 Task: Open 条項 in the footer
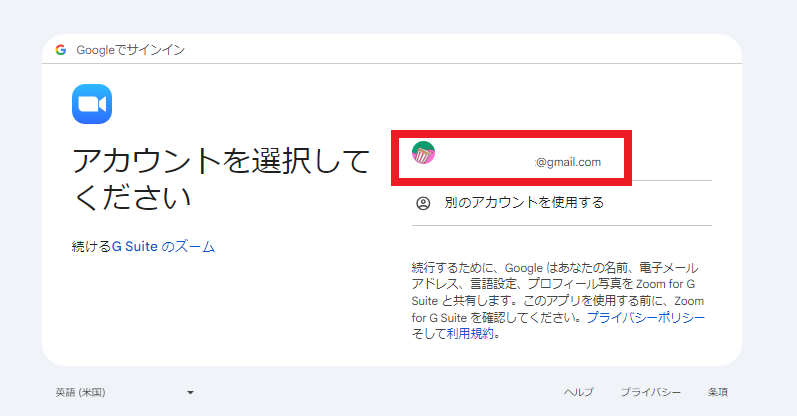pyautogui.click(x=717, y=393)
